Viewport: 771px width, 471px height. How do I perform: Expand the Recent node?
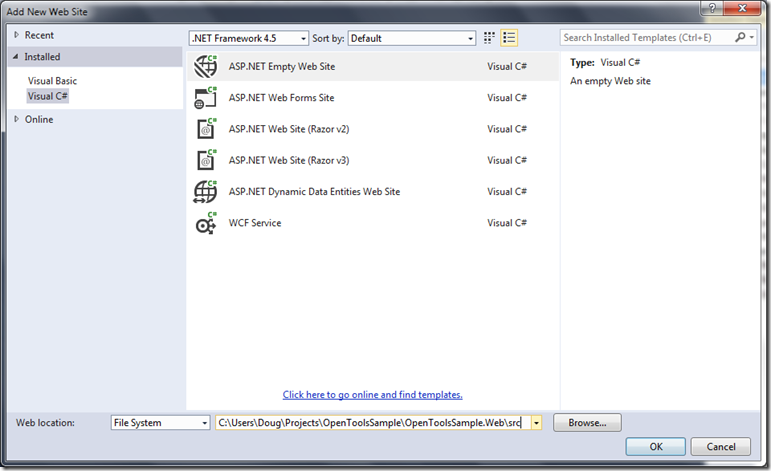[16, 35]
